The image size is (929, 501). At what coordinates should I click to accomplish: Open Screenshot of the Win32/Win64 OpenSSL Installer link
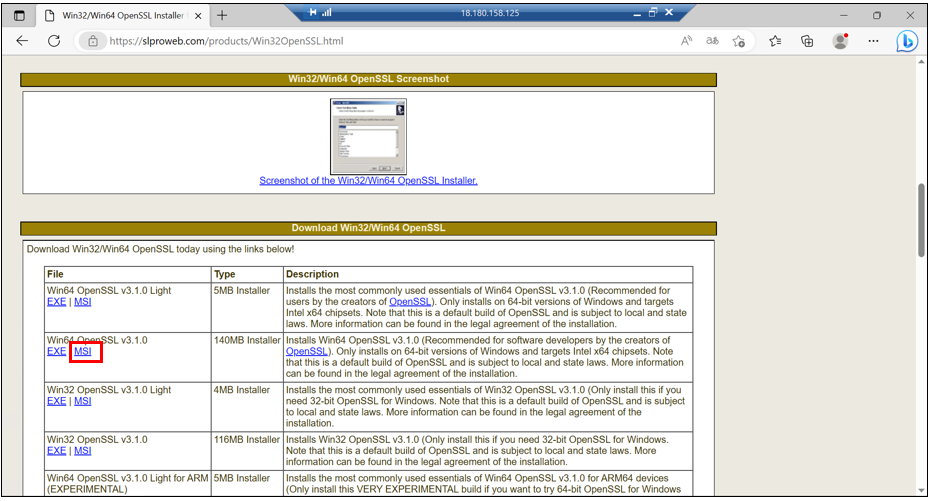pos(368,181)
